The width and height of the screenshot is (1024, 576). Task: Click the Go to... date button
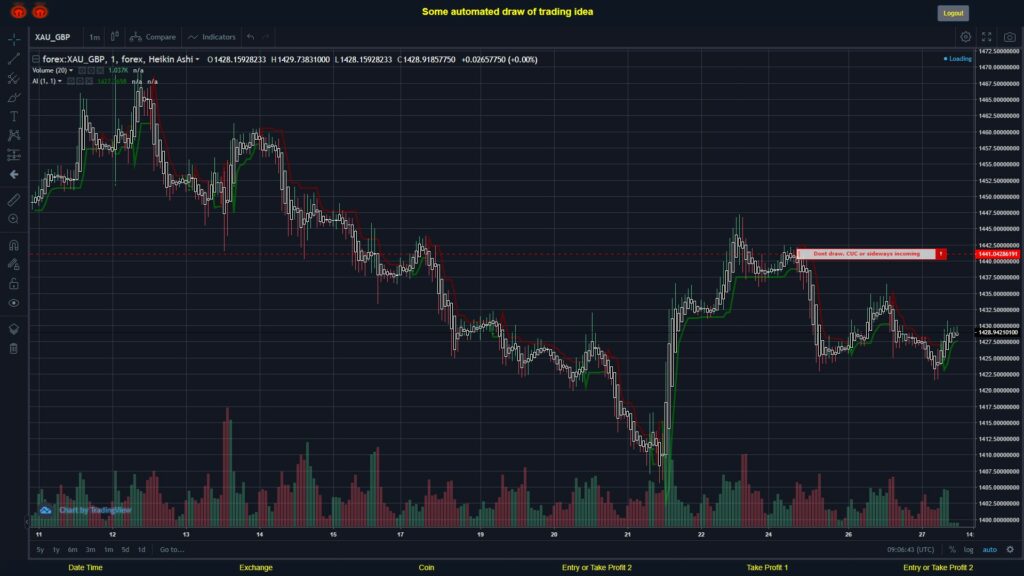coord(172,550)
